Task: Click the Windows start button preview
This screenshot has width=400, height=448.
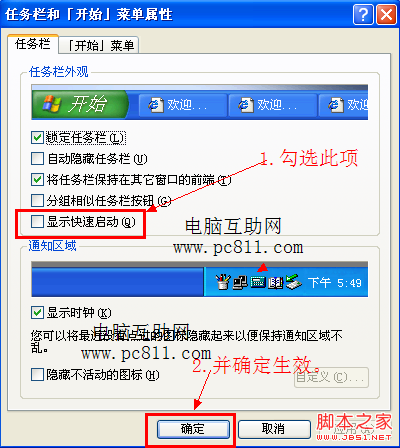Action: (80, 104)
